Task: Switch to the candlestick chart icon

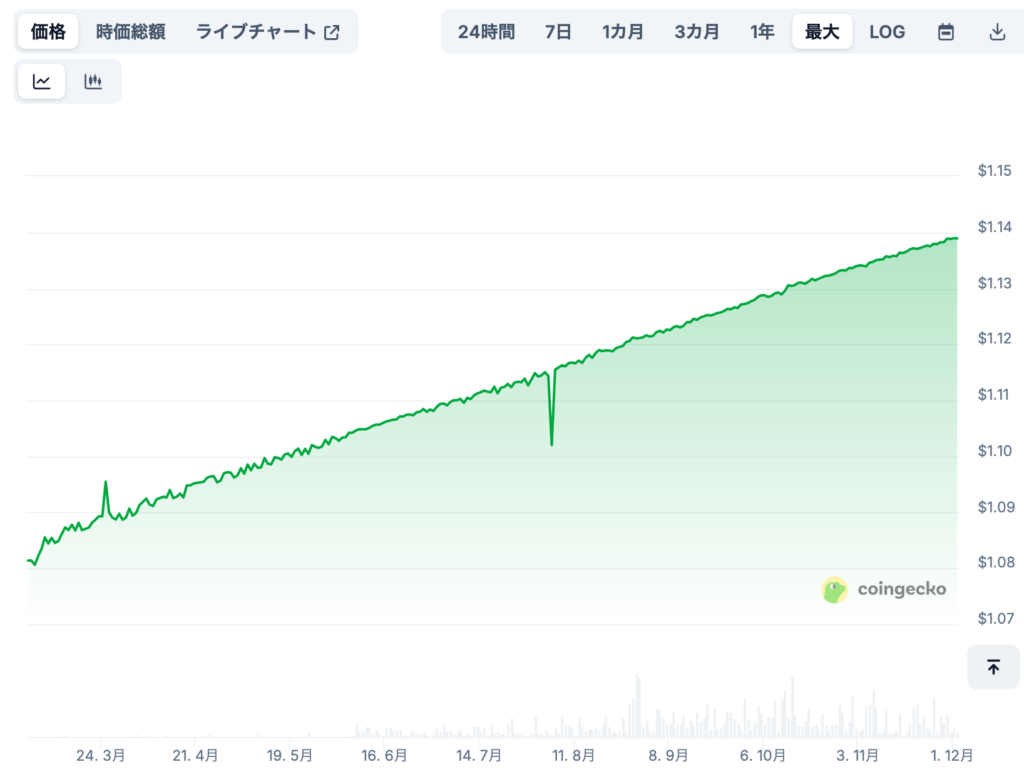Action: 93,81
